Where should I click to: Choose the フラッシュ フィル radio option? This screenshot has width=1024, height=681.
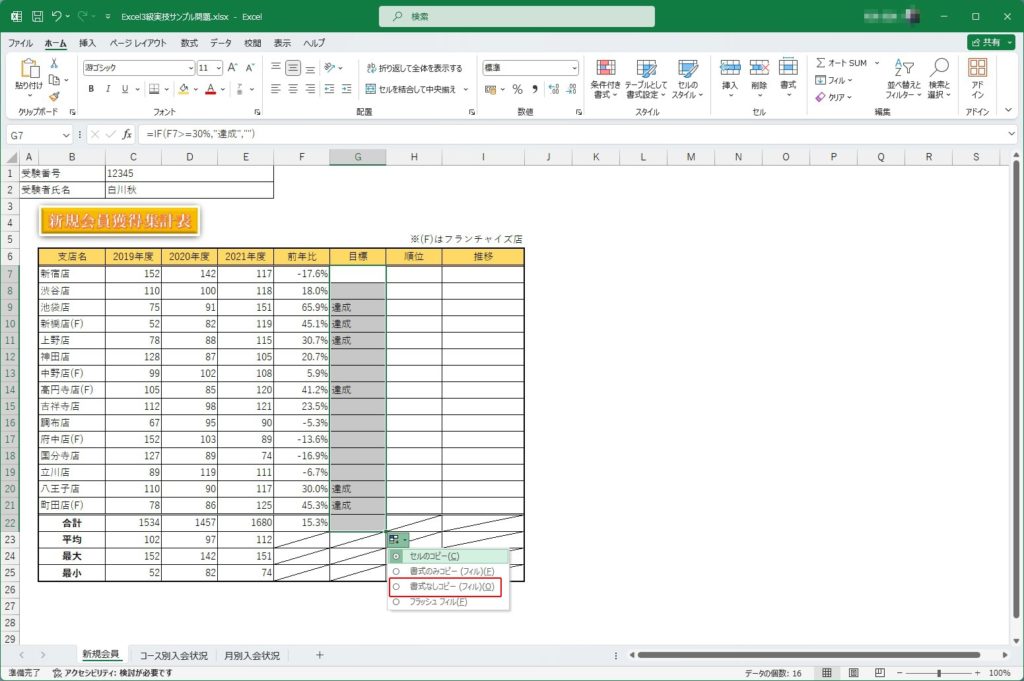point(397,602)
